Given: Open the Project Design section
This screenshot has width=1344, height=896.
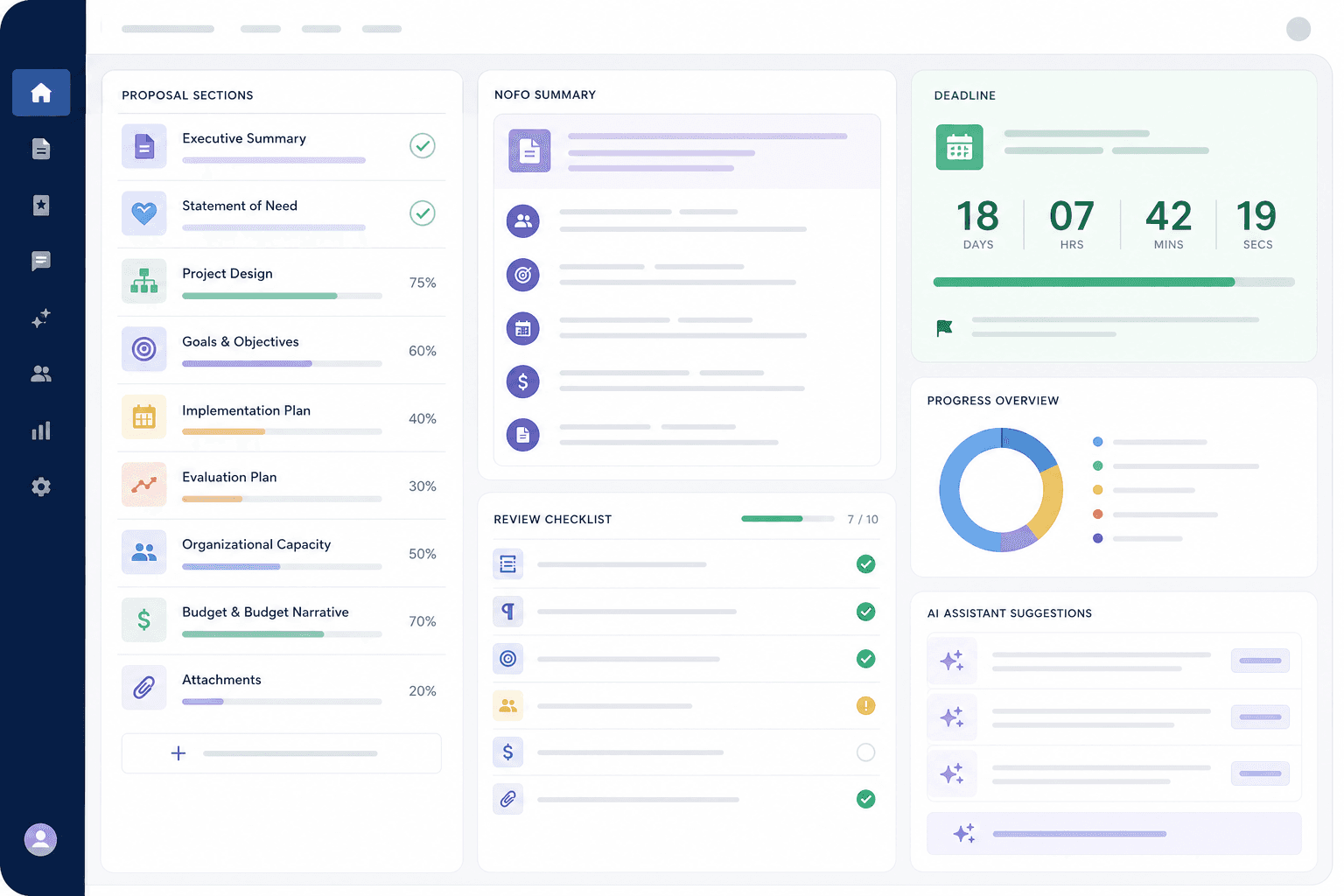Looking at the screenshot, I should coord(282,283).
